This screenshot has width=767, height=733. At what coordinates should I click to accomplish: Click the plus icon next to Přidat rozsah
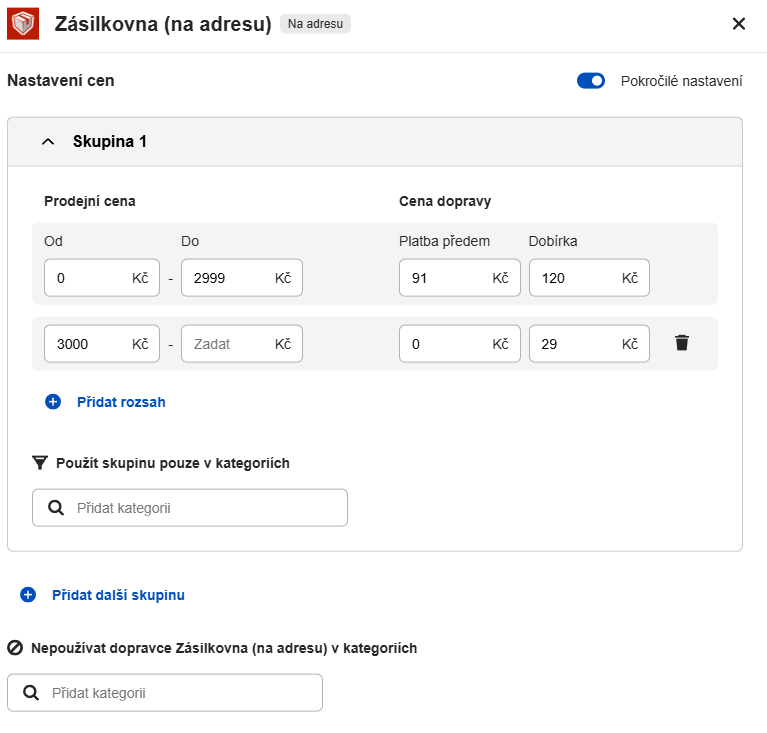pos(53,402)
